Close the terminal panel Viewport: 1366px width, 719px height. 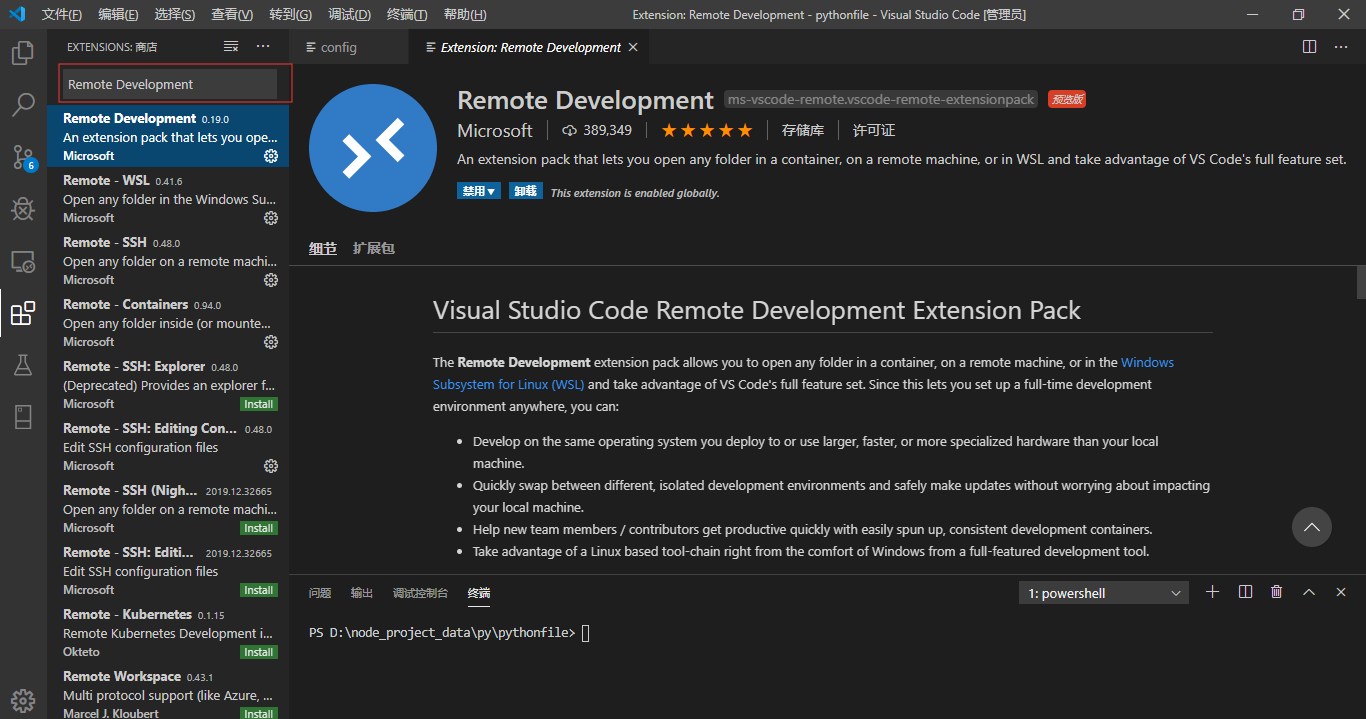coord(1341,592)
